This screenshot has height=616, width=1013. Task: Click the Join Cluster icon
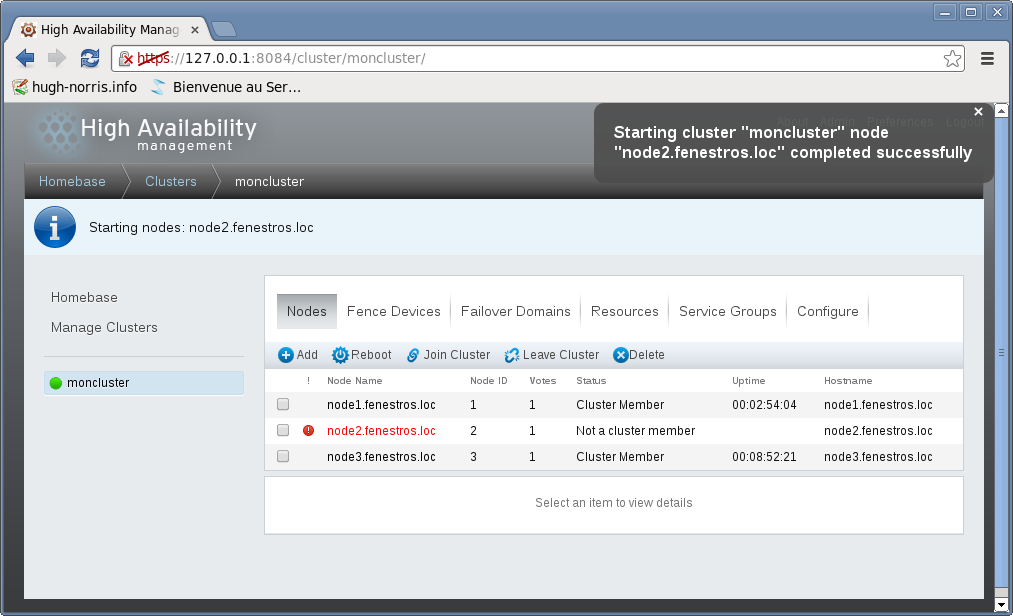[x=413, y=355]
